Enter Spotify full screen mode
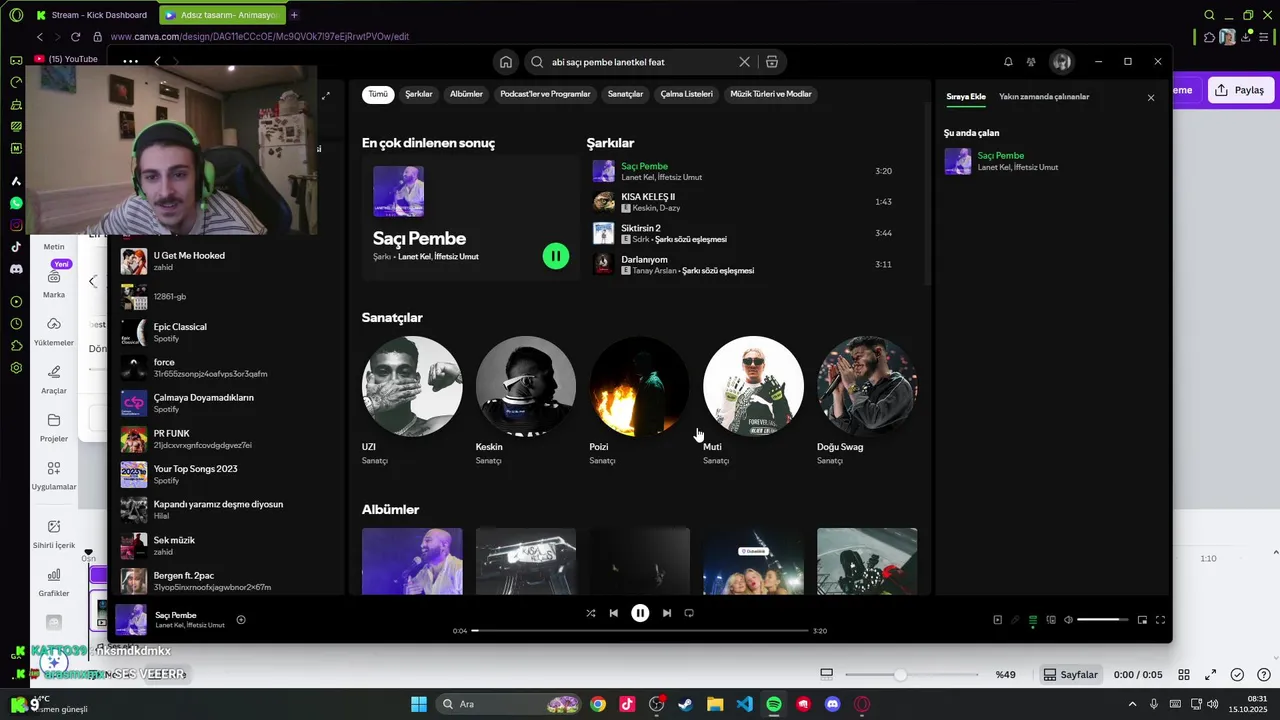The image size is (1280, 720). (1161, 620)
